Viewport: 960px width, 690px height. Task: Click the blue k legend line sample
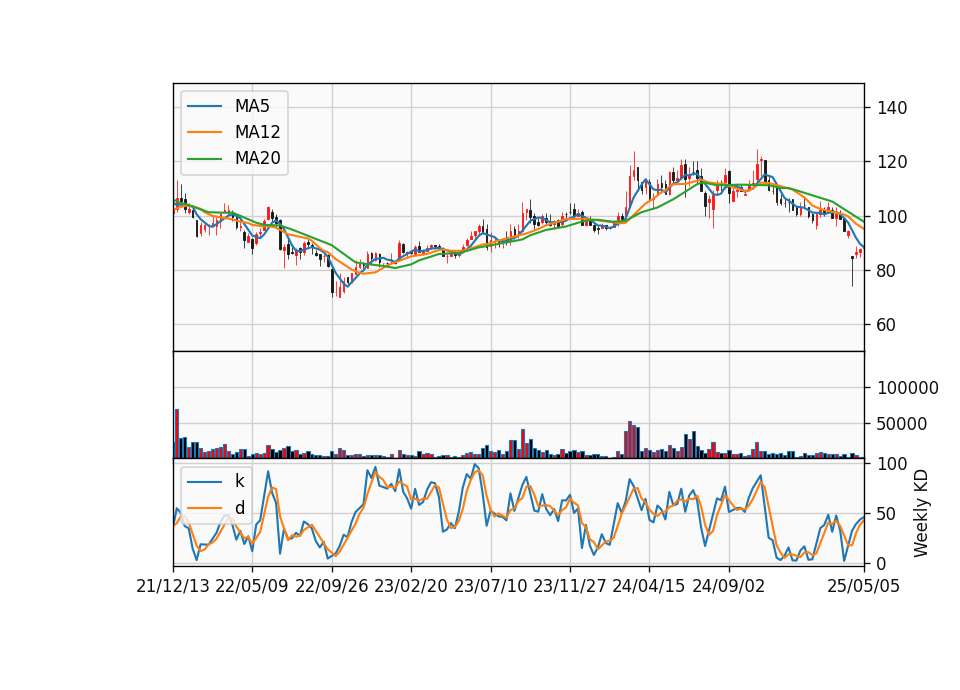[x=204, y=482]
